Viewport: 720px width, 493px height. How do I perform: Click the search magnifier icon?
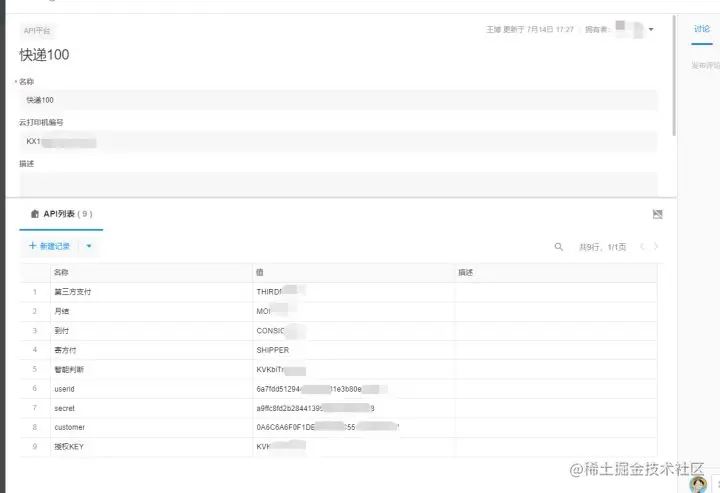click(x=558, y=247)
